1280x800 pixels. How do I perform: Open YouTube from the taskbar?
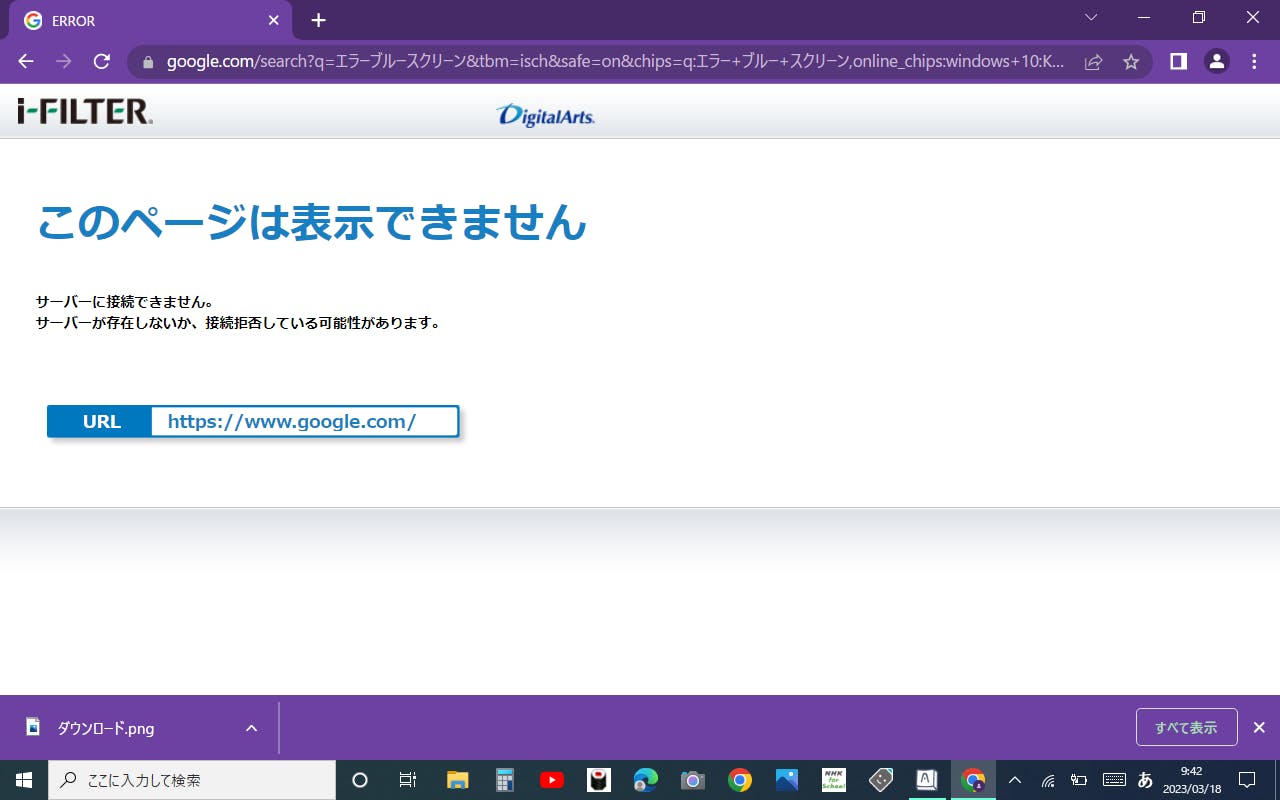[551, 780]
